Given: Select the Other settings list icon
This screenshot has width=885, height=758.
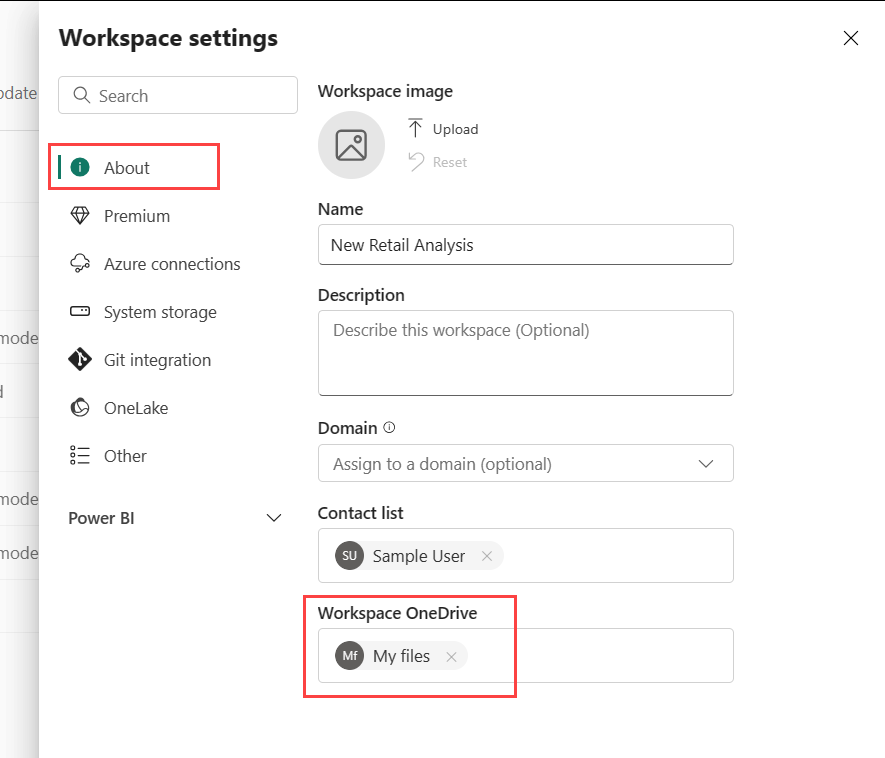Looking at the screenshot, I should tap(79, 456).
